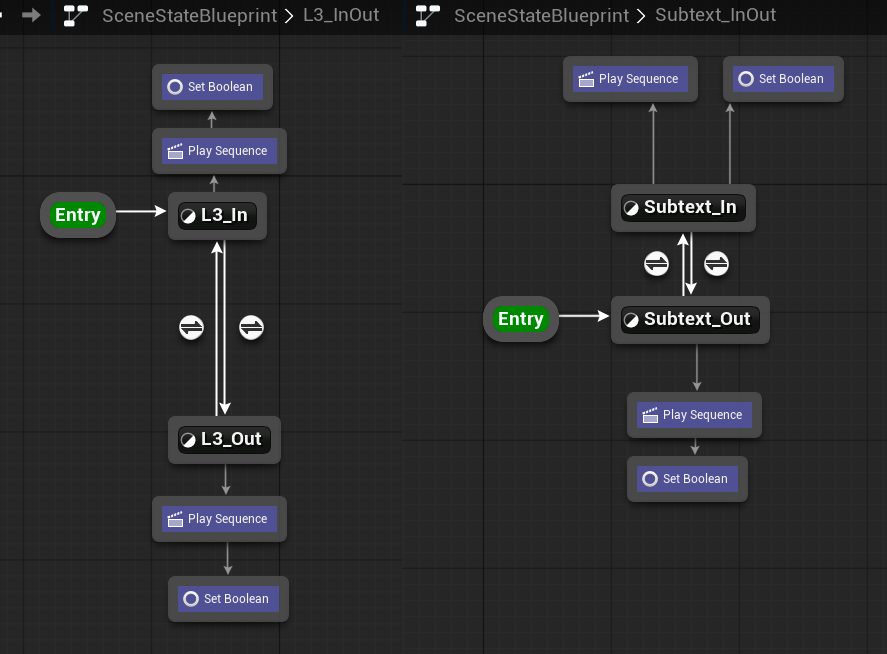Select the left transition icon below Subtext_In
Viewport: 887px width, 654px height.
(x=656, y=264)
